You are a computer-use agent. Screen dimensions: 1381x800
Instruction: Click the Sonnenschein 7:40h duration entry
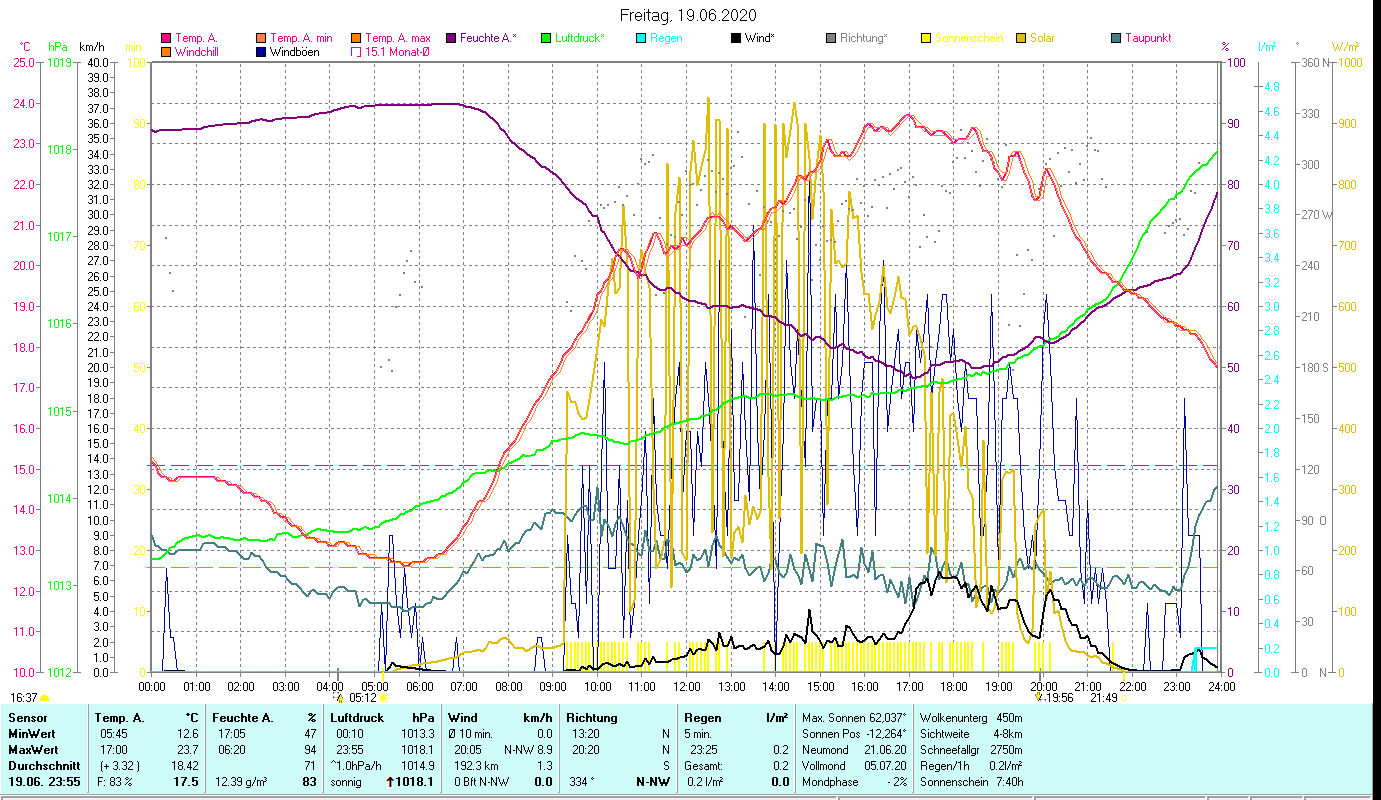click(x=970, y=782)
